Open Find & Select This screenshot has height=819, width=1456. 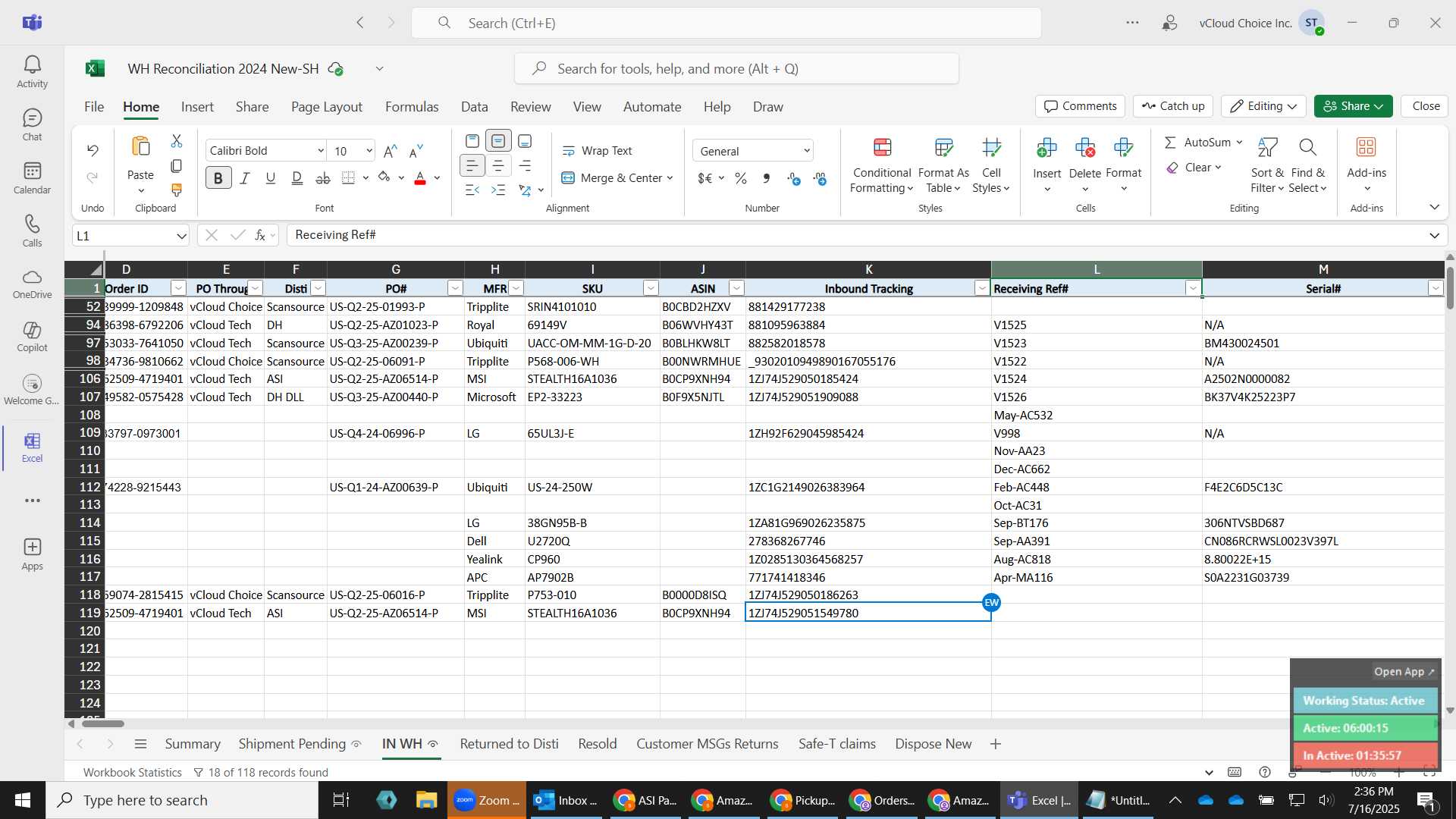pyautogui.click(x=1307, y=165)
